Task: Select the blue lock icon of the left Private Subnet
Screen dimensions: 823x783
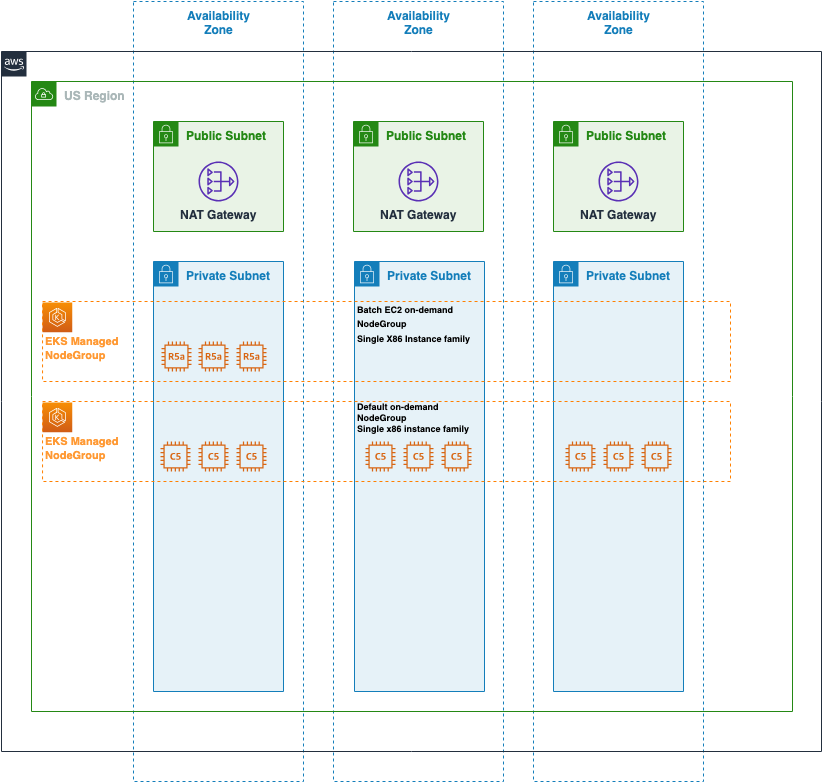Action: coord(166,274)
